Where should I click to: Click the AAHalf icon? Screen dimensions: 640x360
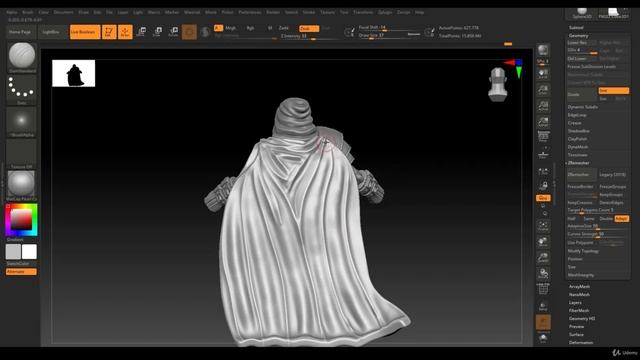[543, 122]
